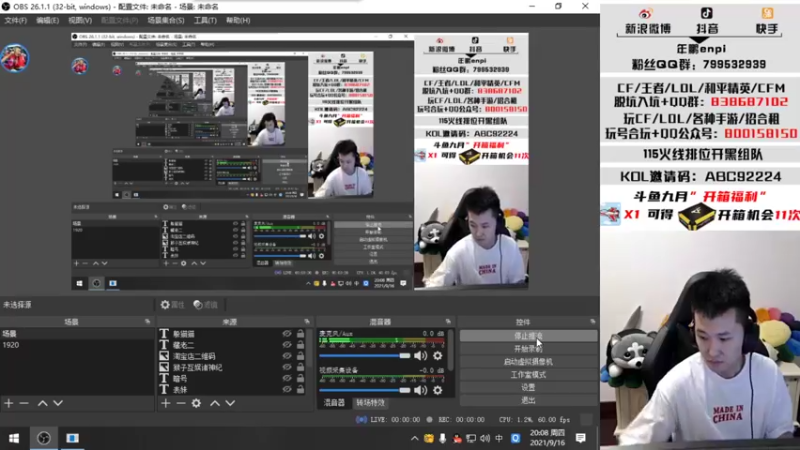
Task: Toggle the lock on the 淘宝店二维码 source
Action: click(x=300, y=356)
